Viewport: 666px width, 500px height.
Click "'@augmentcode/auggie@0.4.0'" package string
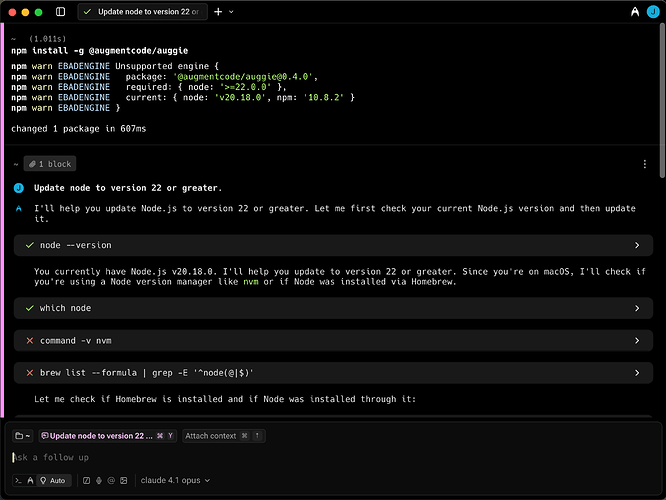point(243,77)
